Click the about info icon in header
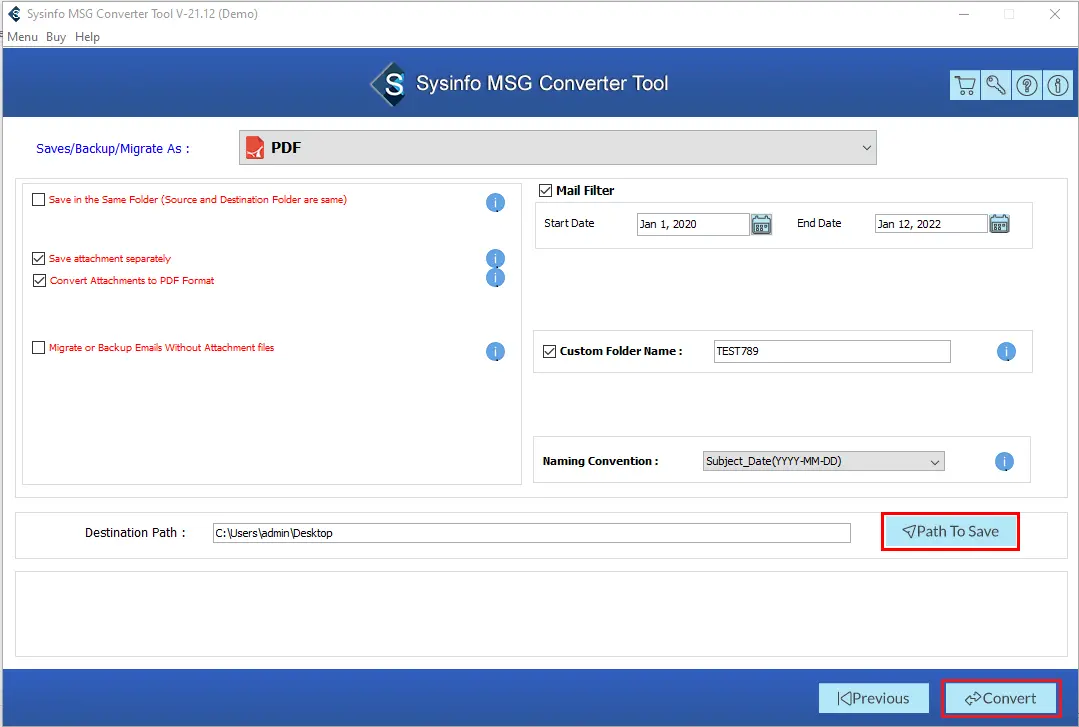 (x=1057, y=85)
